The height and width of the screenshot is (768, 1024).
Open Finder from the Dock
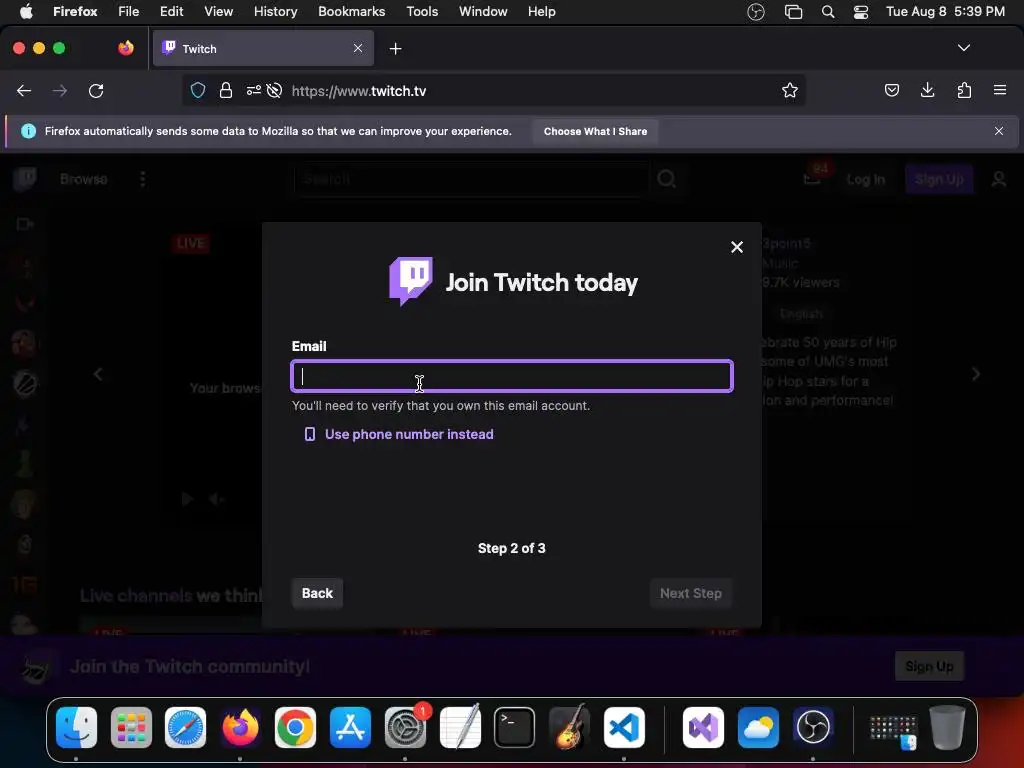pos(76,727)
